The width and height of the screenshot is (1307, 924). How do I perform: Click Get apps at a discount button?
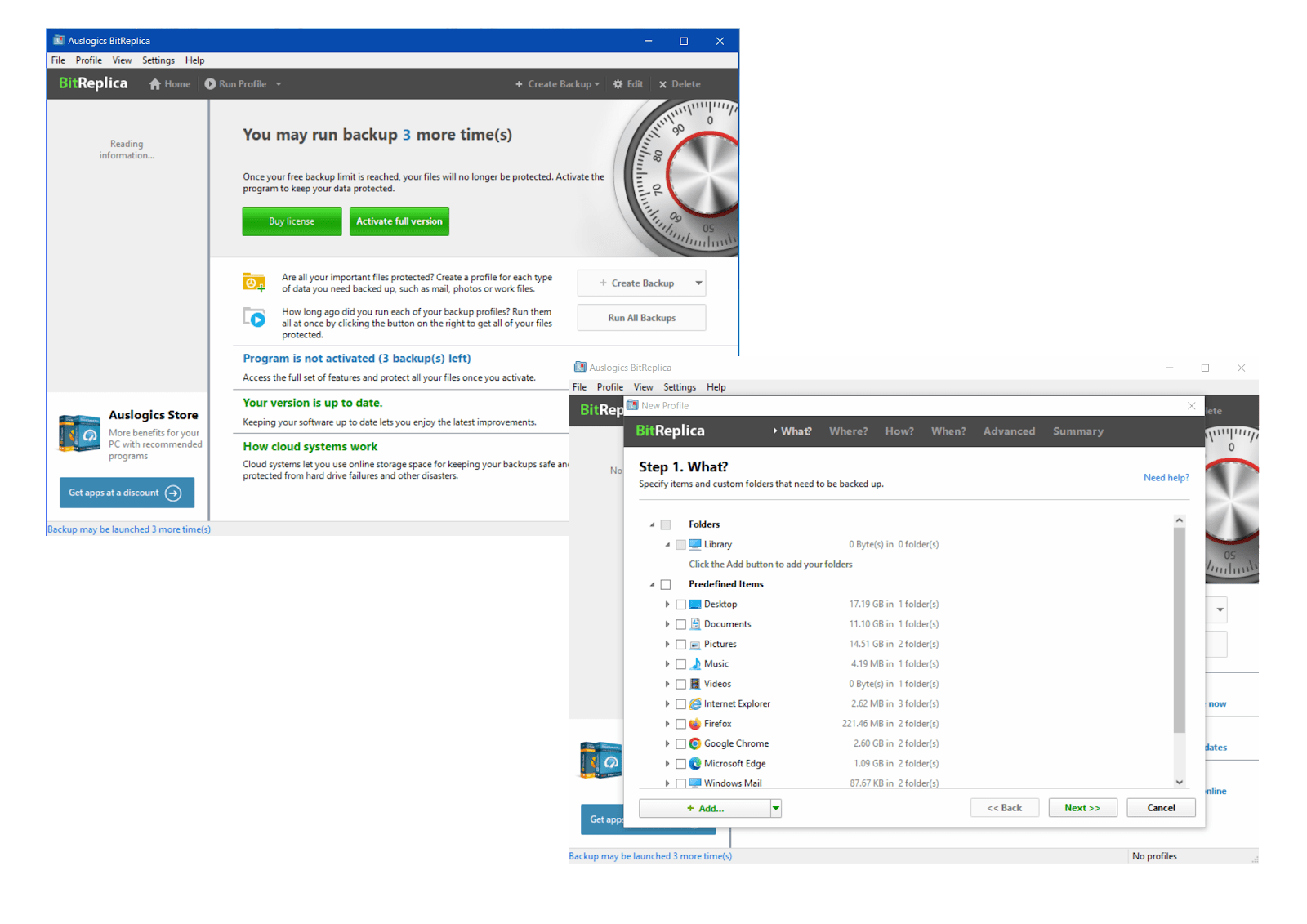tap(127, 493)
